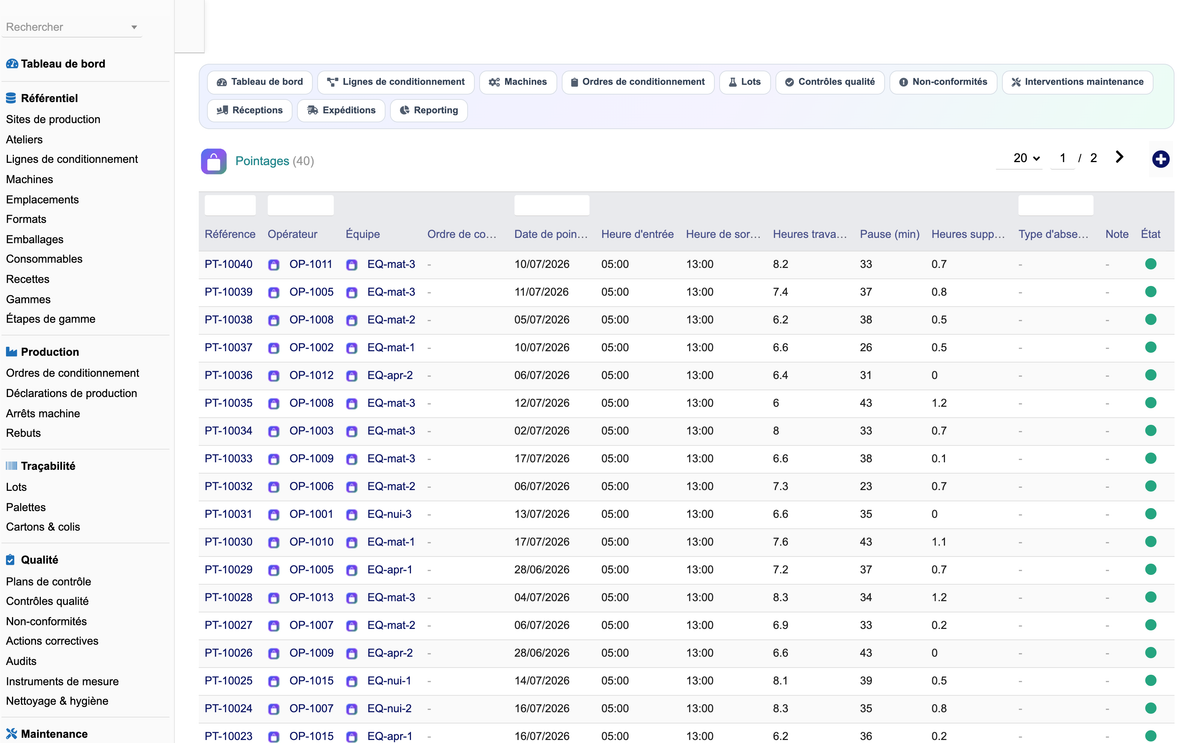Open Étapes de gamme in sidebar

[x=51, y=319]
